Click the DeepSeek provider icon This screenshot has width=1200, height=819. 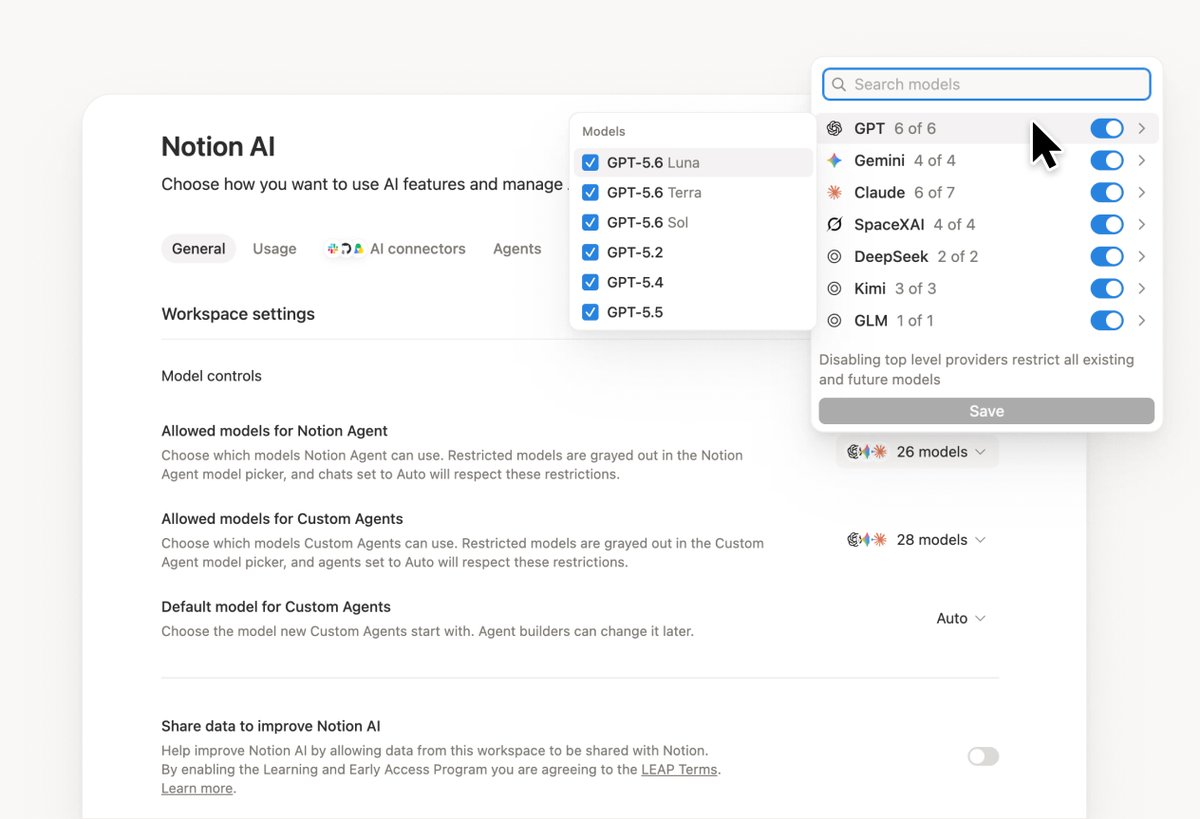834,256
